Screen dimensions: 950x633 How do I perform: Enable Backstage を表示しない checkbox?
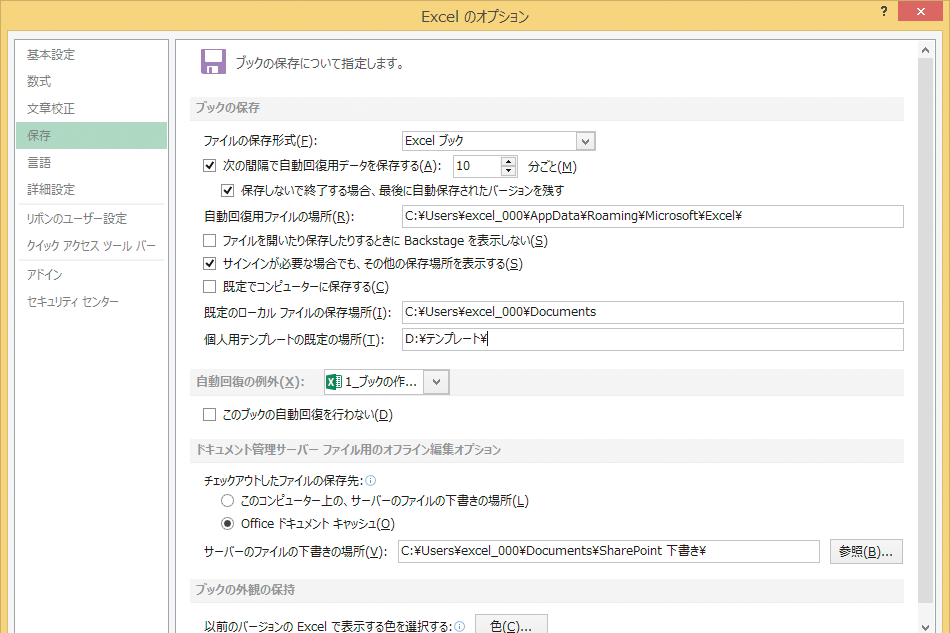[210, 240]
